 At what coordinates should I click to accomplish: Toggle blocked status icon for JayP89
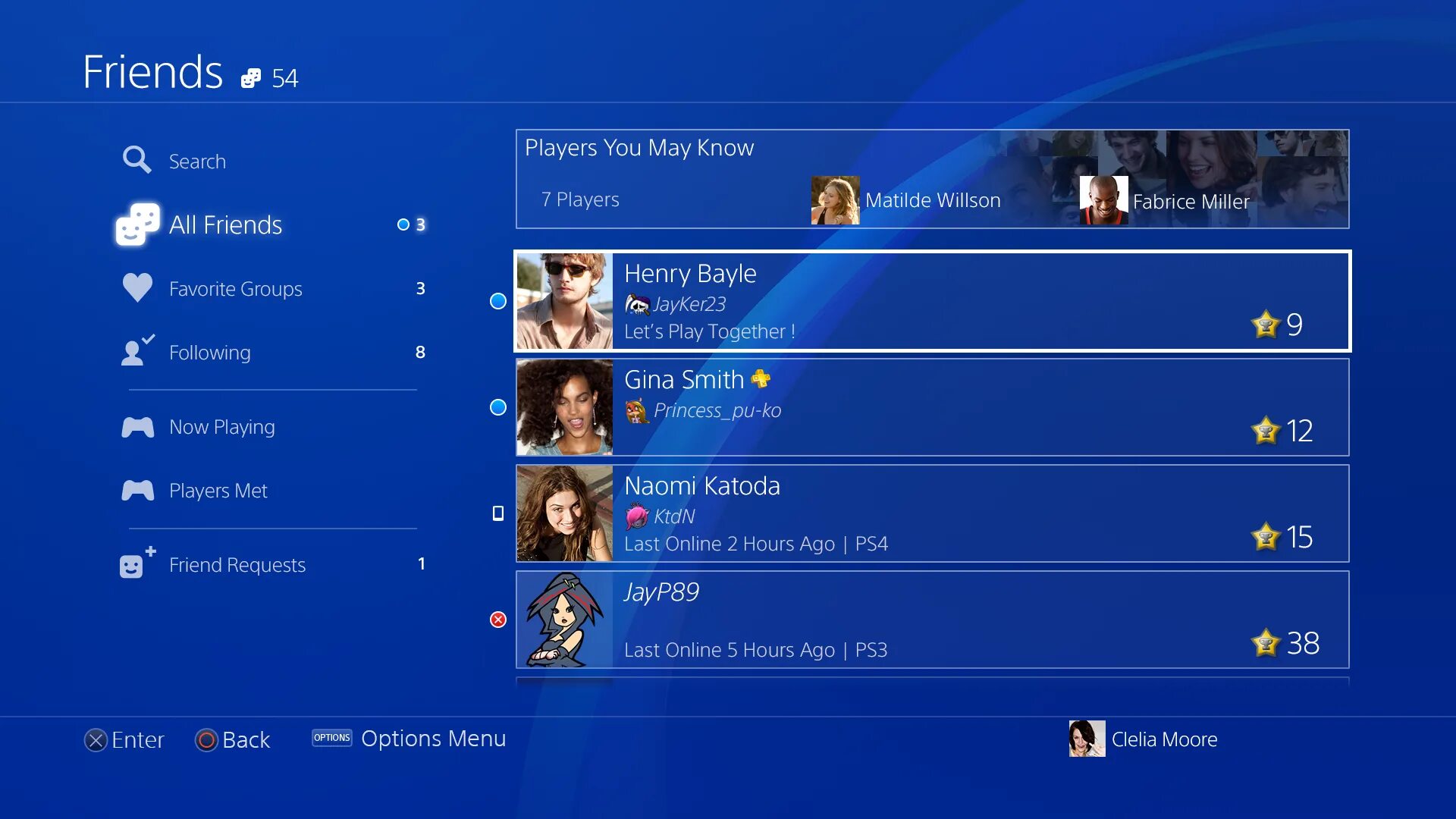tap(498, 619)
